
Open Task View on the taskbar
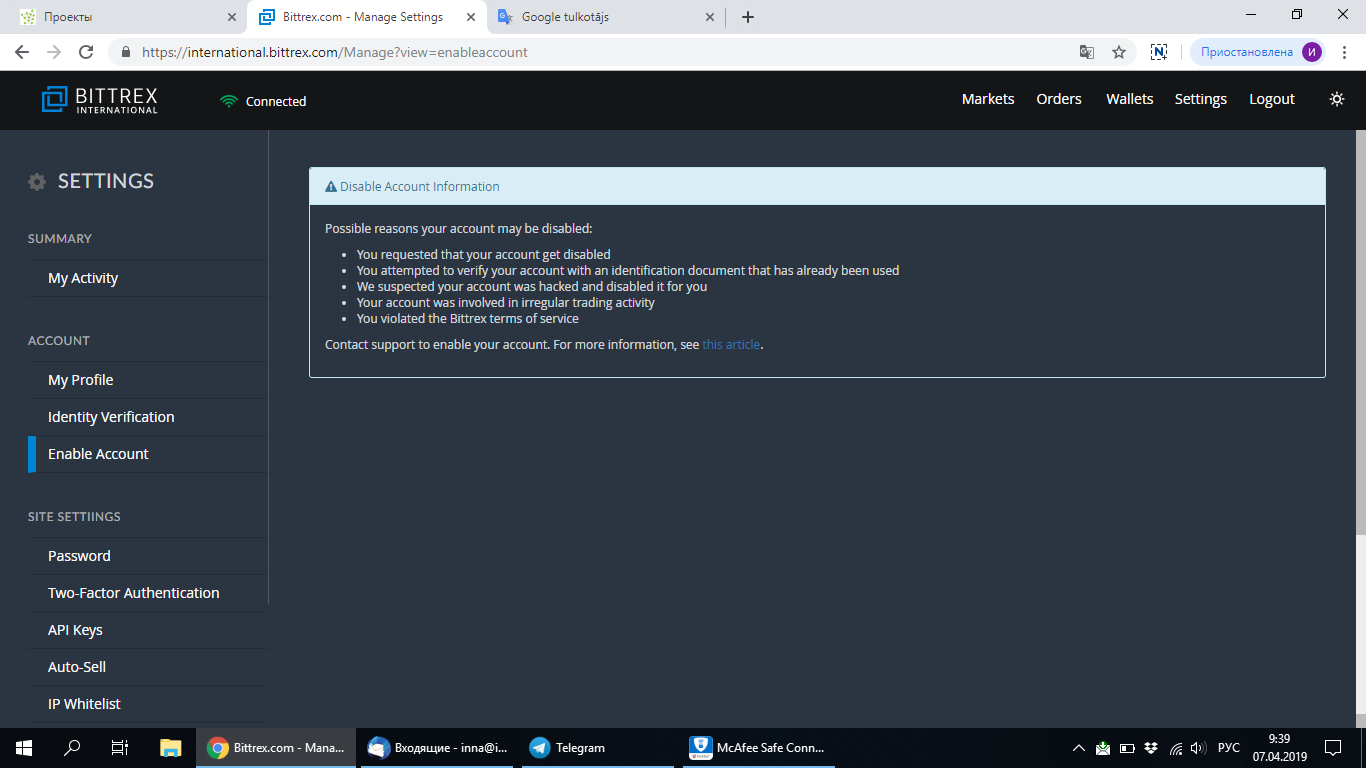click(120, 748)
